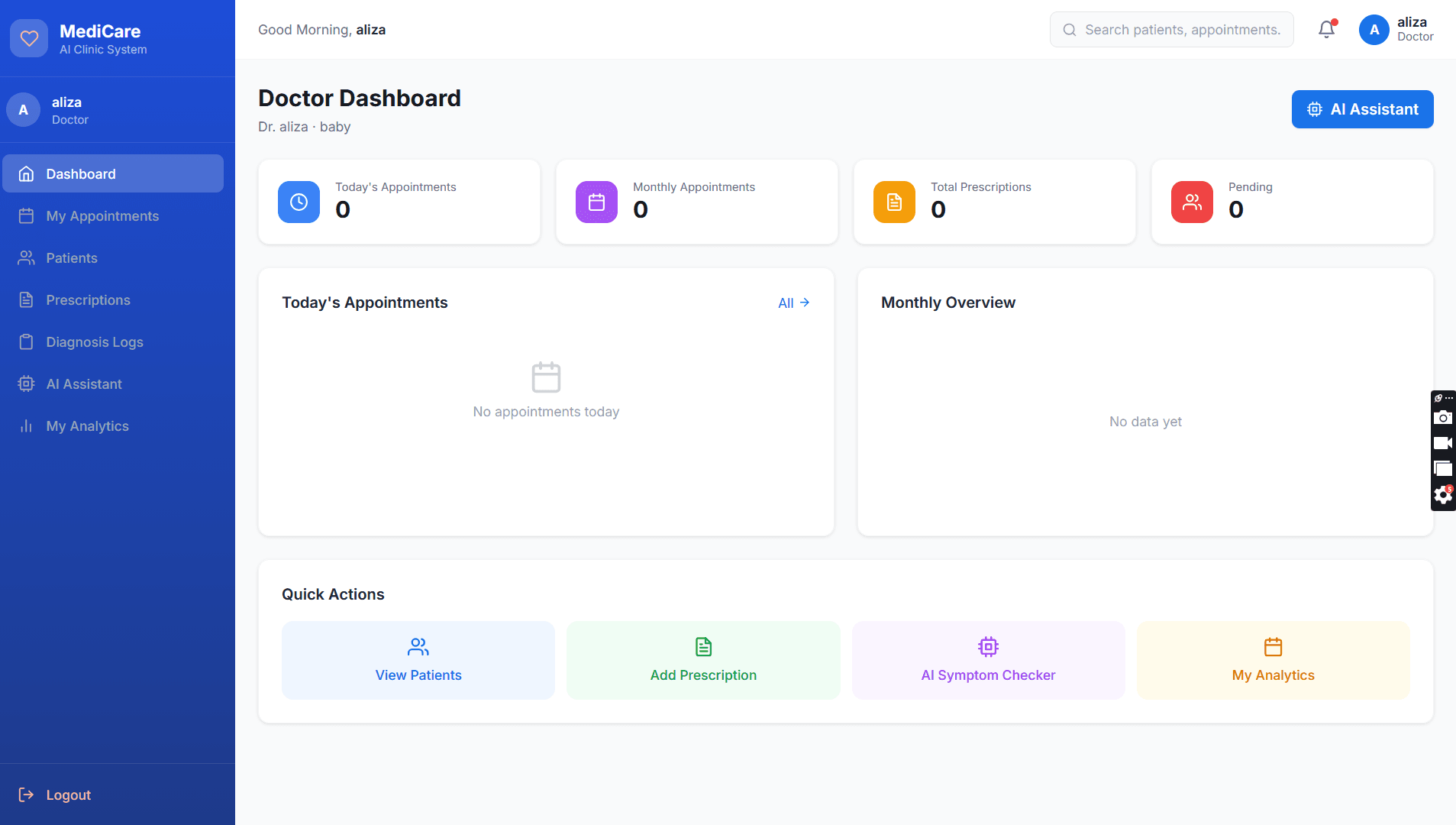The width and height of the screenshot is (1456, 825).
Task: Click the orange document icon for Total Prescriptions
Action: (894, 202)
